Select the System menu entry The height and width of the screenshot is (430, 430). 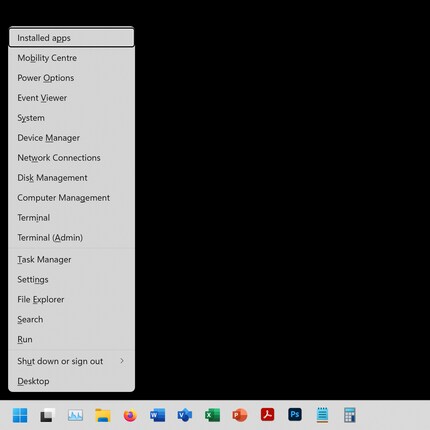[x=72, y=118]
